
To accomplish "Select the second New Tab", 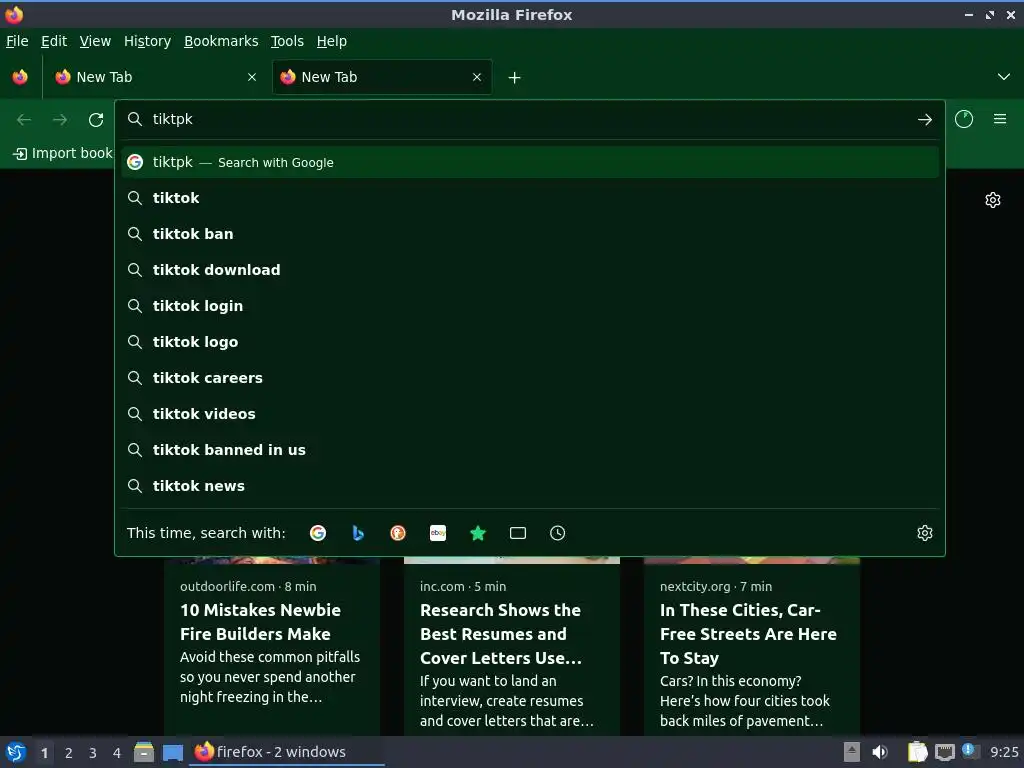I will pos(382,77).
